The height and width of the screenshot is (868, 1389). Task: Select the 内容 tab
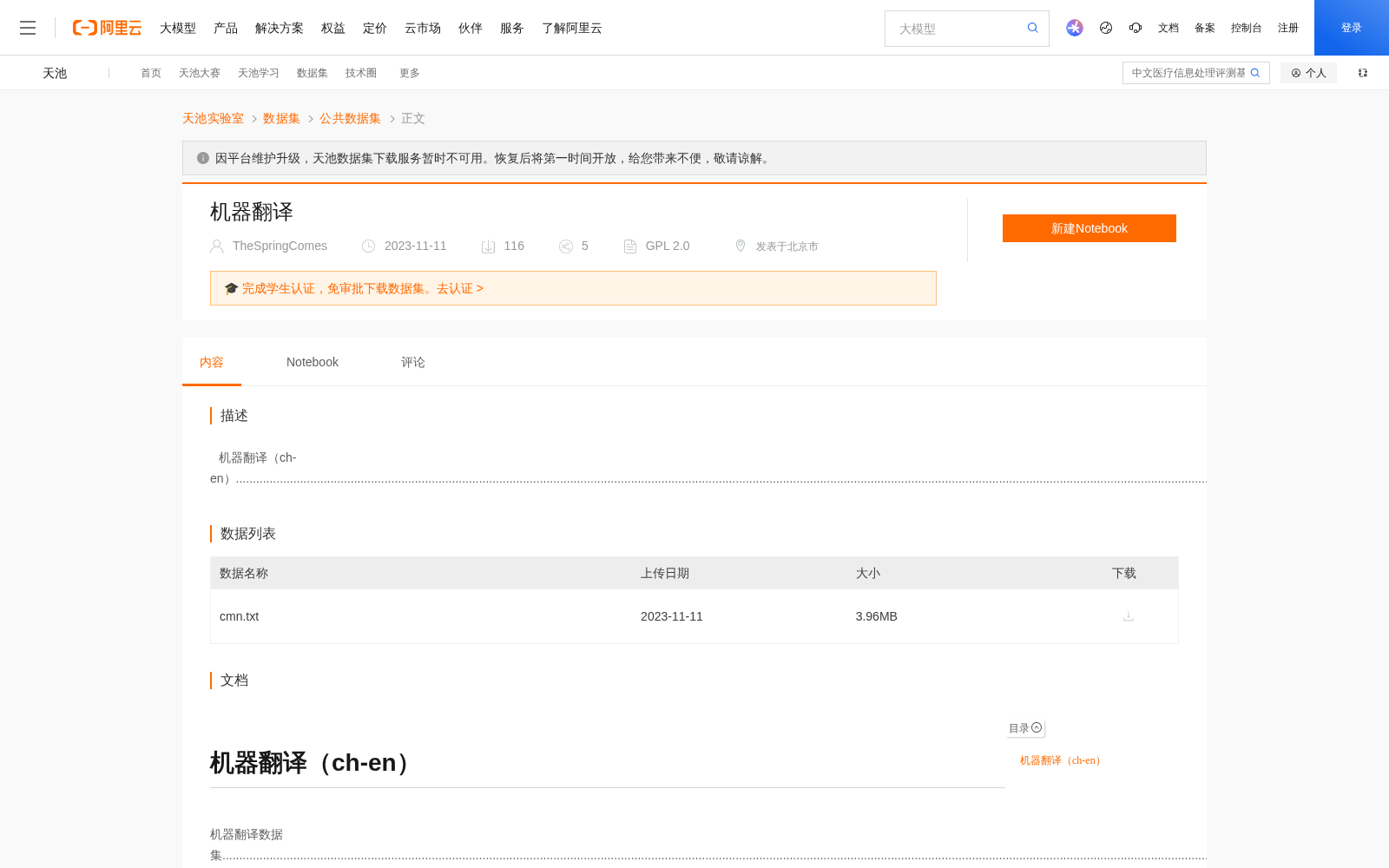point(212,362)
